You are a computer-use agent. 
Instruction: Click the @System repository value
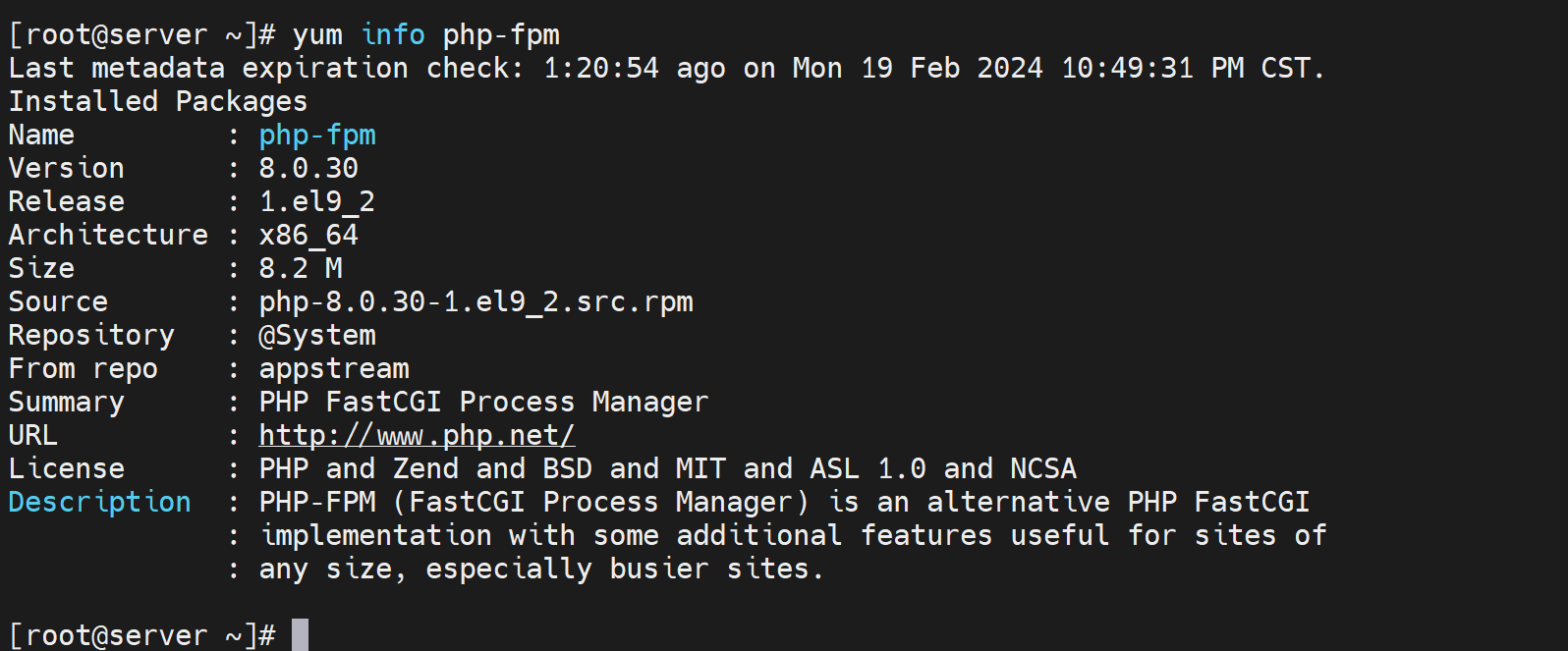click(316, 336)
